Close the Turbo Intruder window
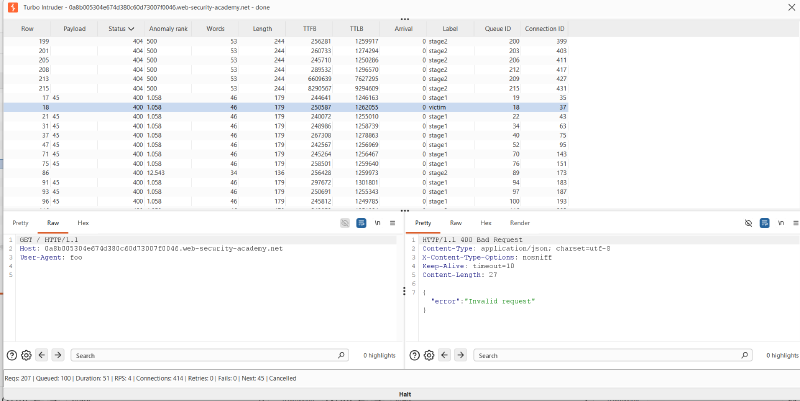 791,7
